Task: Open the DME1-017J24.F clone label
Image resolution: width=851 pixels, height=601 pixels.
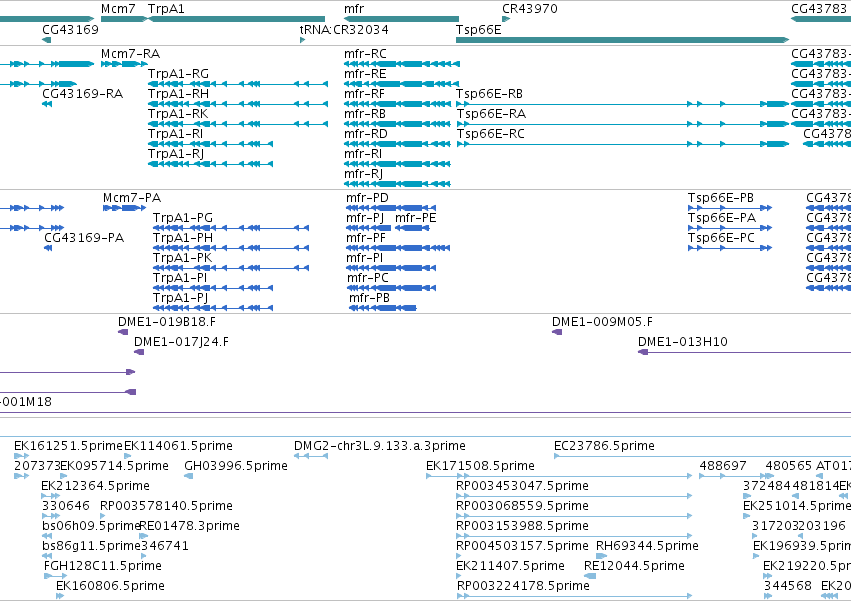Action: (181, 342)
